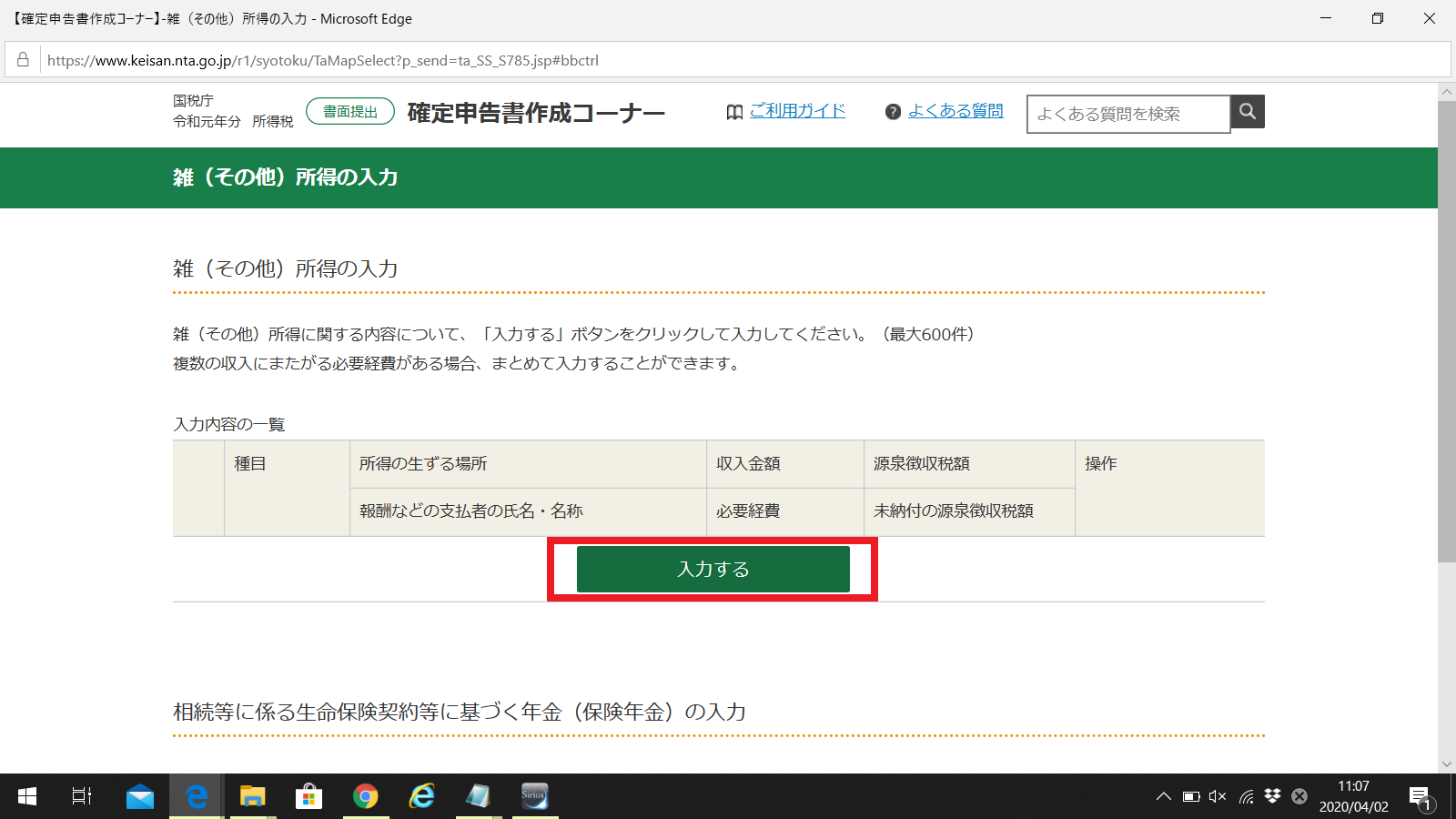The image size is (1456, 819).
Task: Open Microsoft Store from the taskbar
Action: pos(308,796)
